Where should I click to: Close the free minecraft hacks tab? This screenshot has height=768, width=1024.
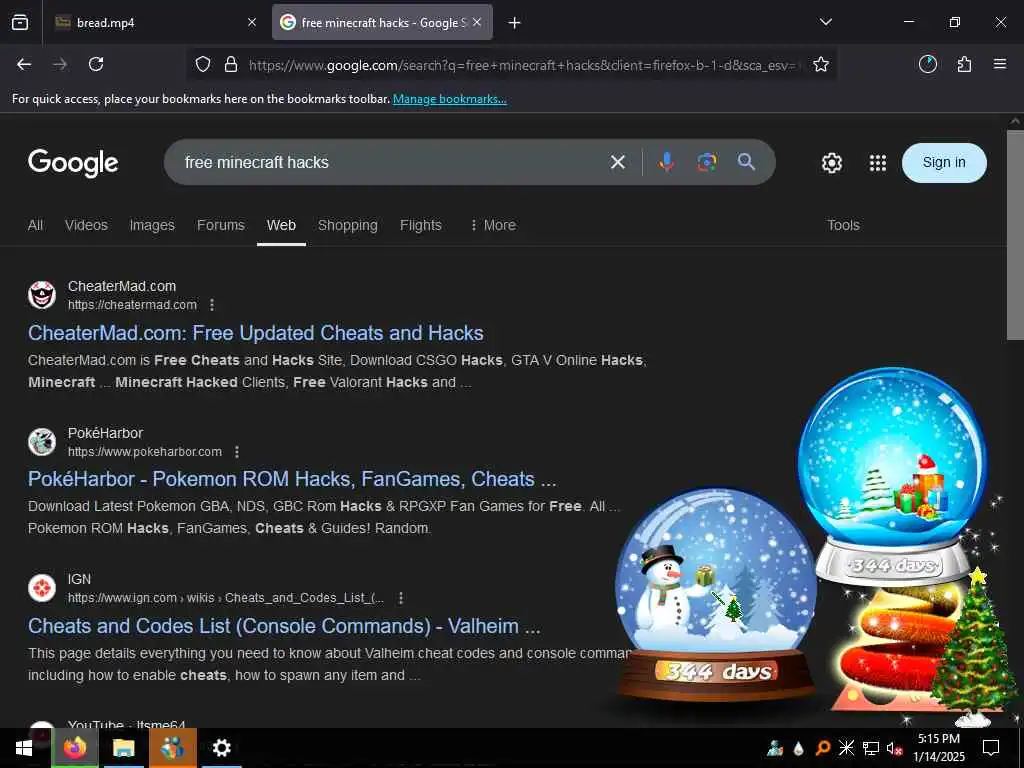tap(477, 22)
